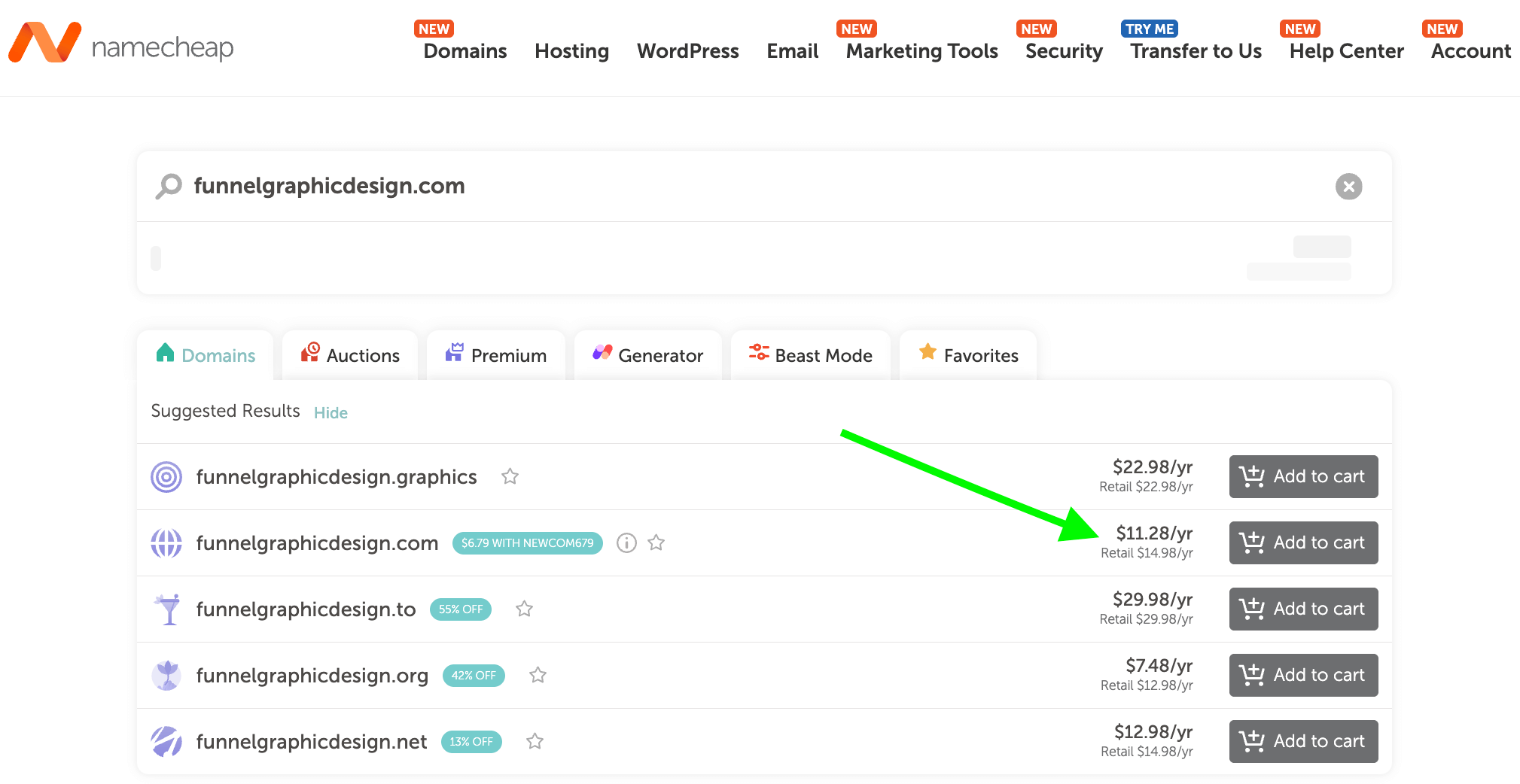The width and height of the screenshot is (1520, 784).
Task: Toggle the star on funnelgraphicdesign.net
Action: [x=535, y=741]
